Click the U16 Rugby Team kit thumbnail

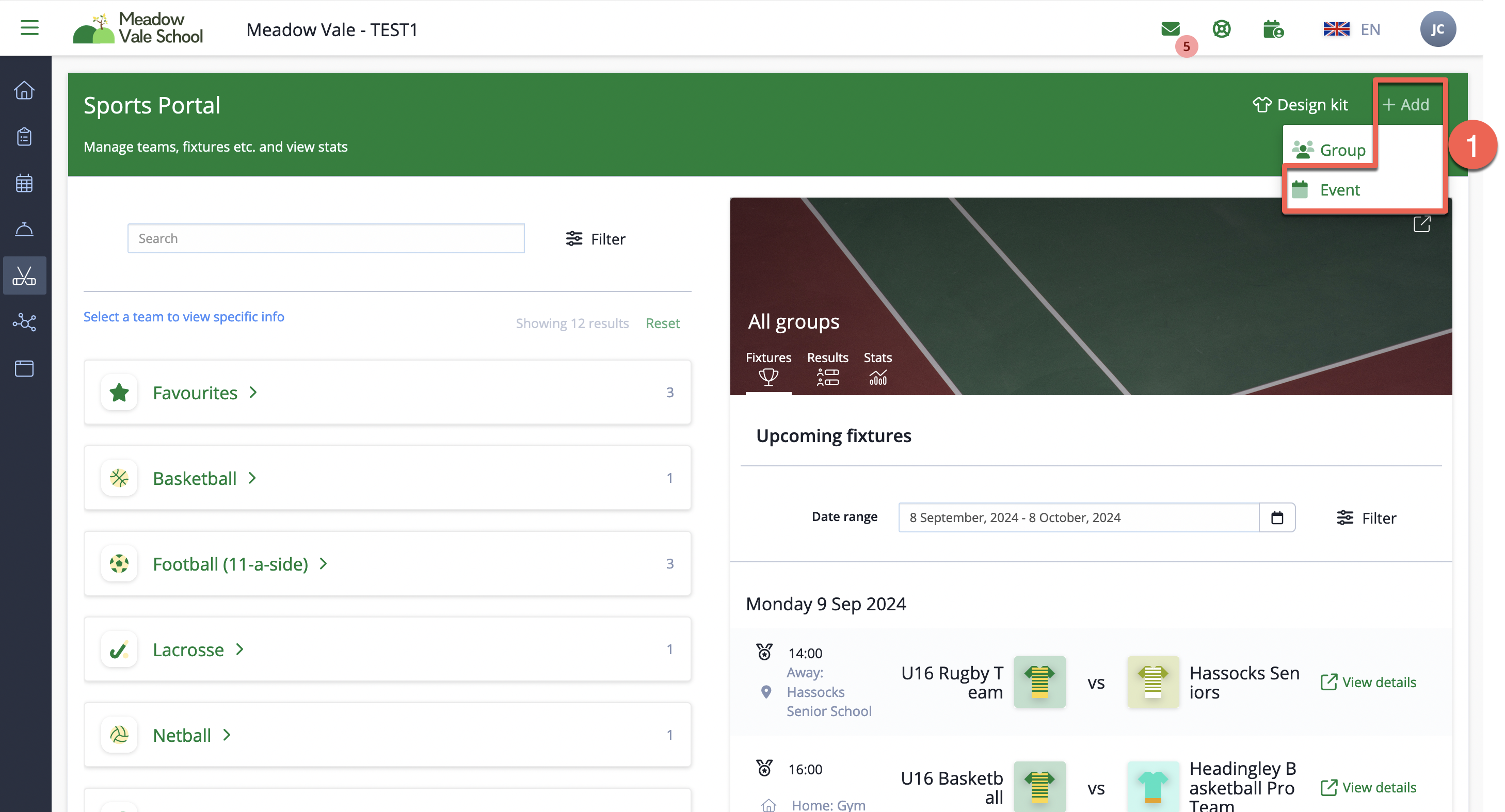1039,683
